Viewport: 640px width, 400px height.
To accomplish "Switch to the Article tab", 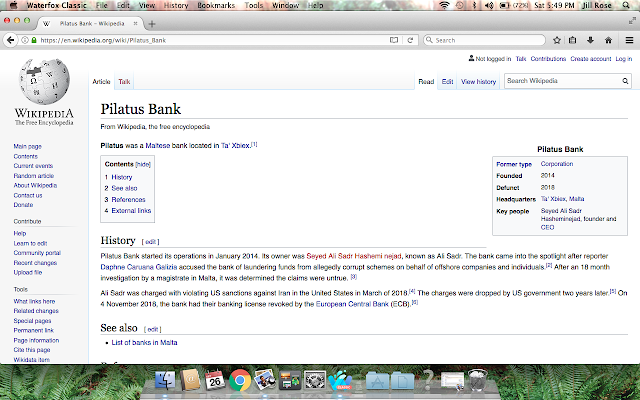I will (x=101, y=82).
